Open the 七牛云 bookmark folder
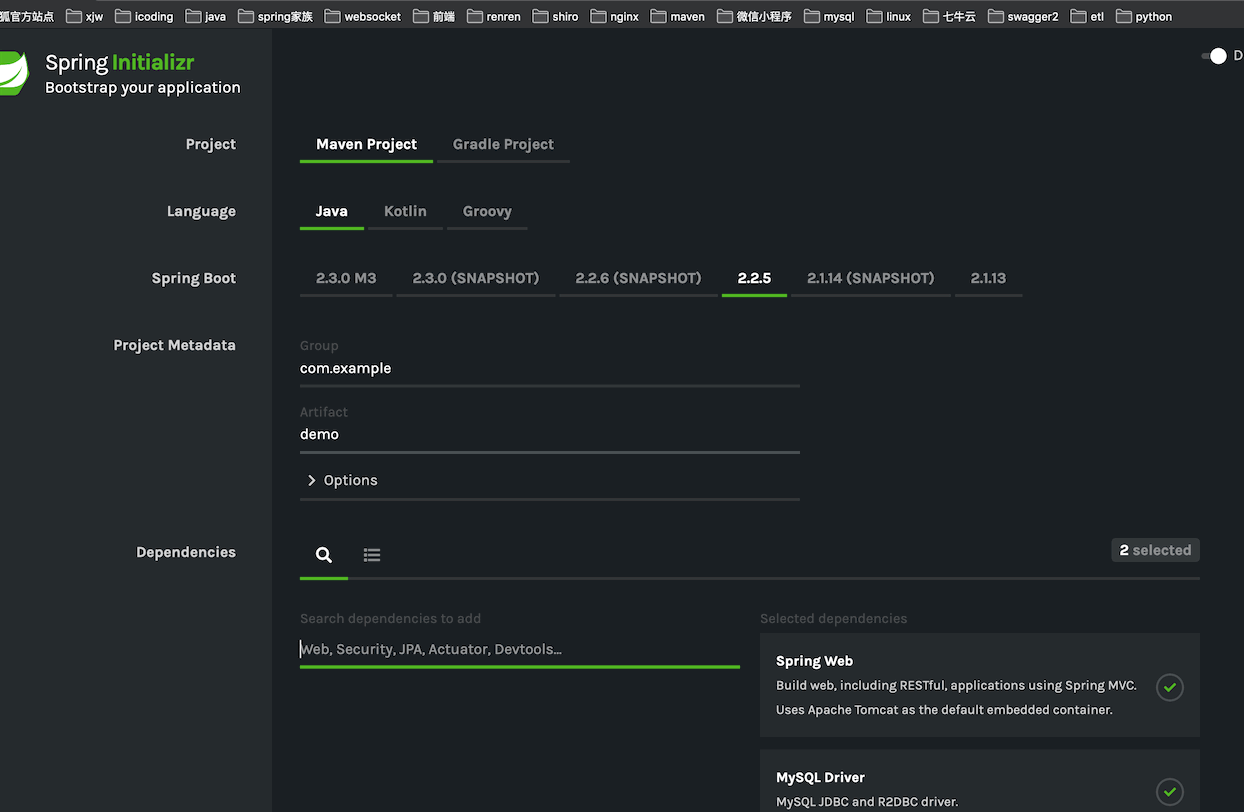1244x812 pixels. 949,16
